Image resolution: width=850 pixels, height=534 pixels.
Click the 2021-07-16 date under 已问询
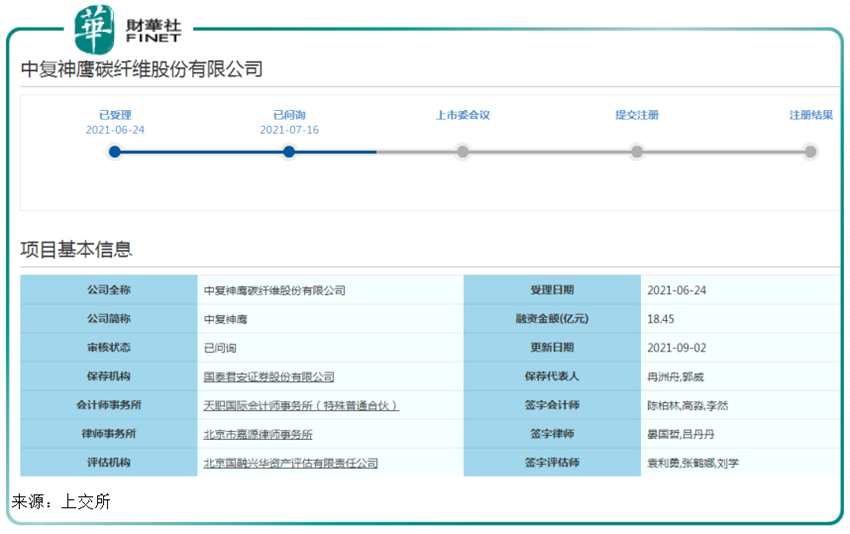tap(289, 130)
